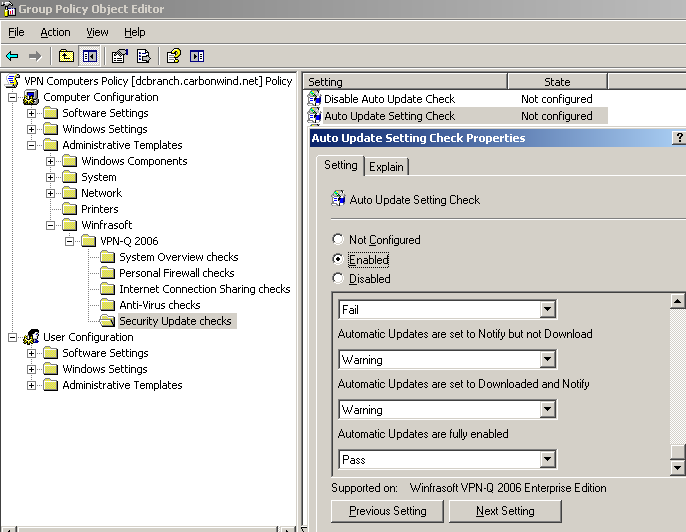Open the Help menu

(x=134, y=32)
